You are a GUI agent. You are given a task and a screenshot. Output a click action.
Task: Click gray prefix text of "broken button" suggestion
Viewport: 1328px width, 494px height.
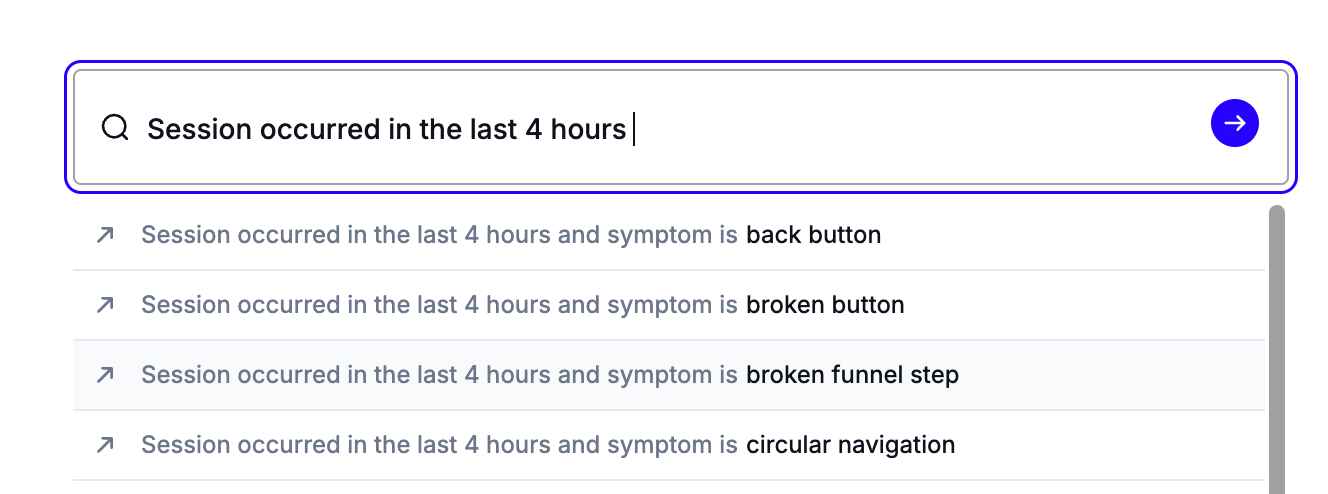tap(440, 306)
